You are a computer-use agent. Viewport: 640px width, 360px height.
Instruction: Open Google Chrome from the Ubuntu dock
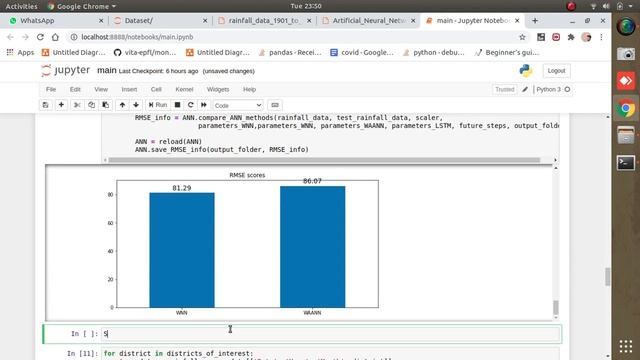626,109
